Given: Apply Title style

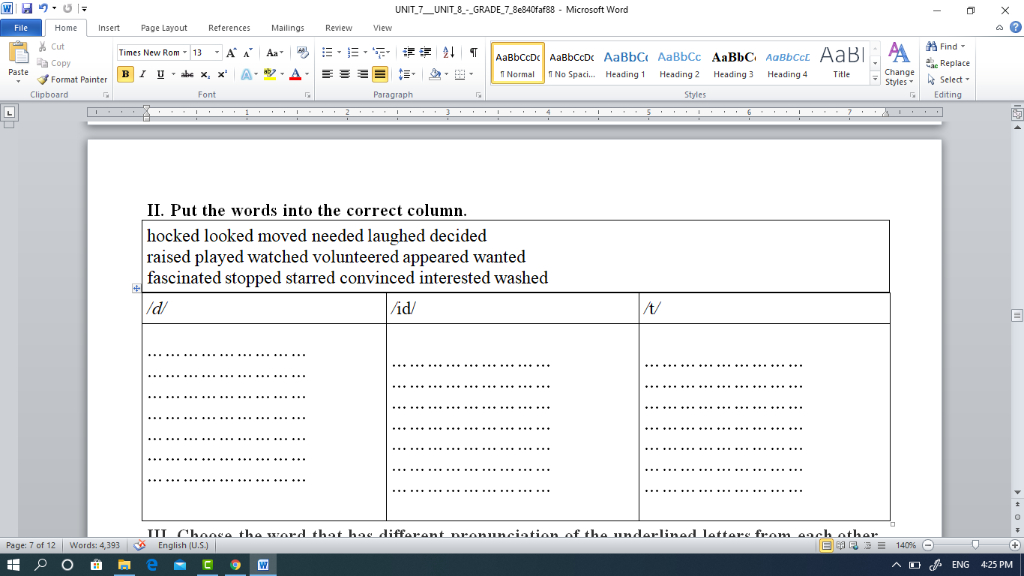Looking at the screenshot, I should [842, 64].
